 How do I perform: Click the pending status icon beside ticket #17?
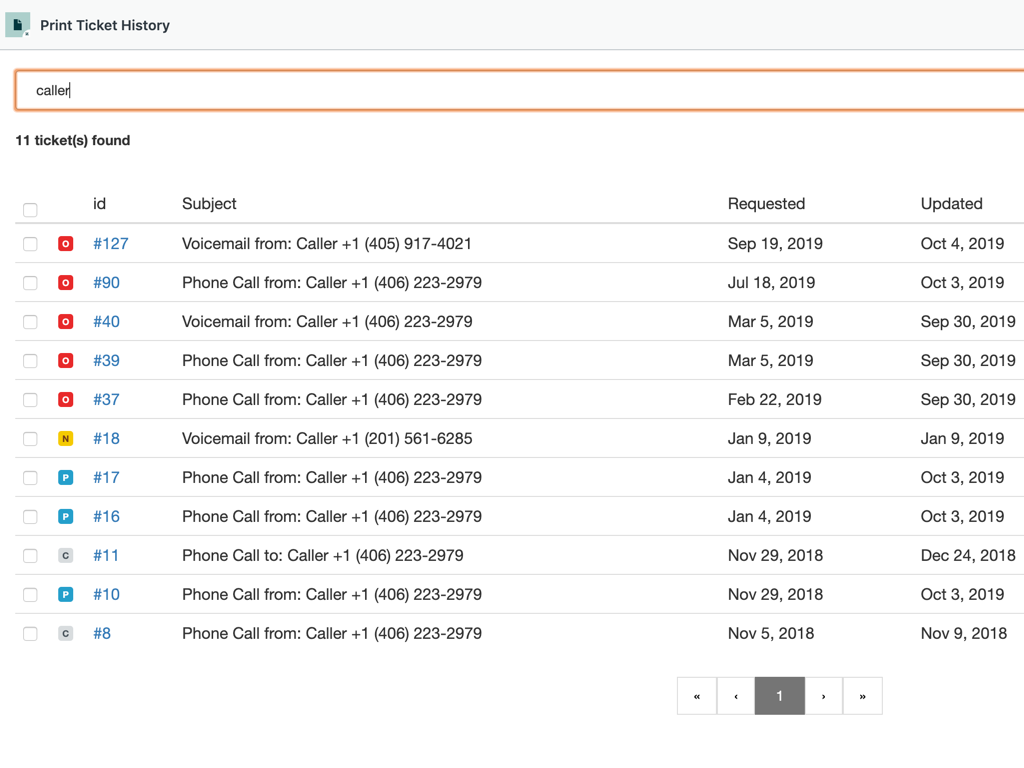(x=65, y=477)
